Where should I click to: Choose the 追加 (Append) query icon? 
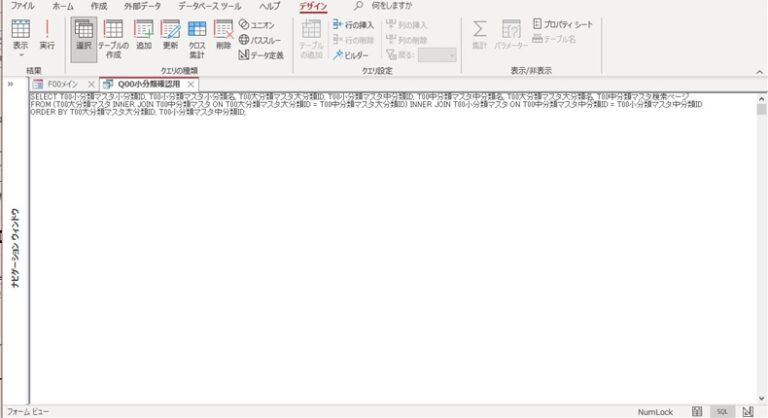coord(144,36)
